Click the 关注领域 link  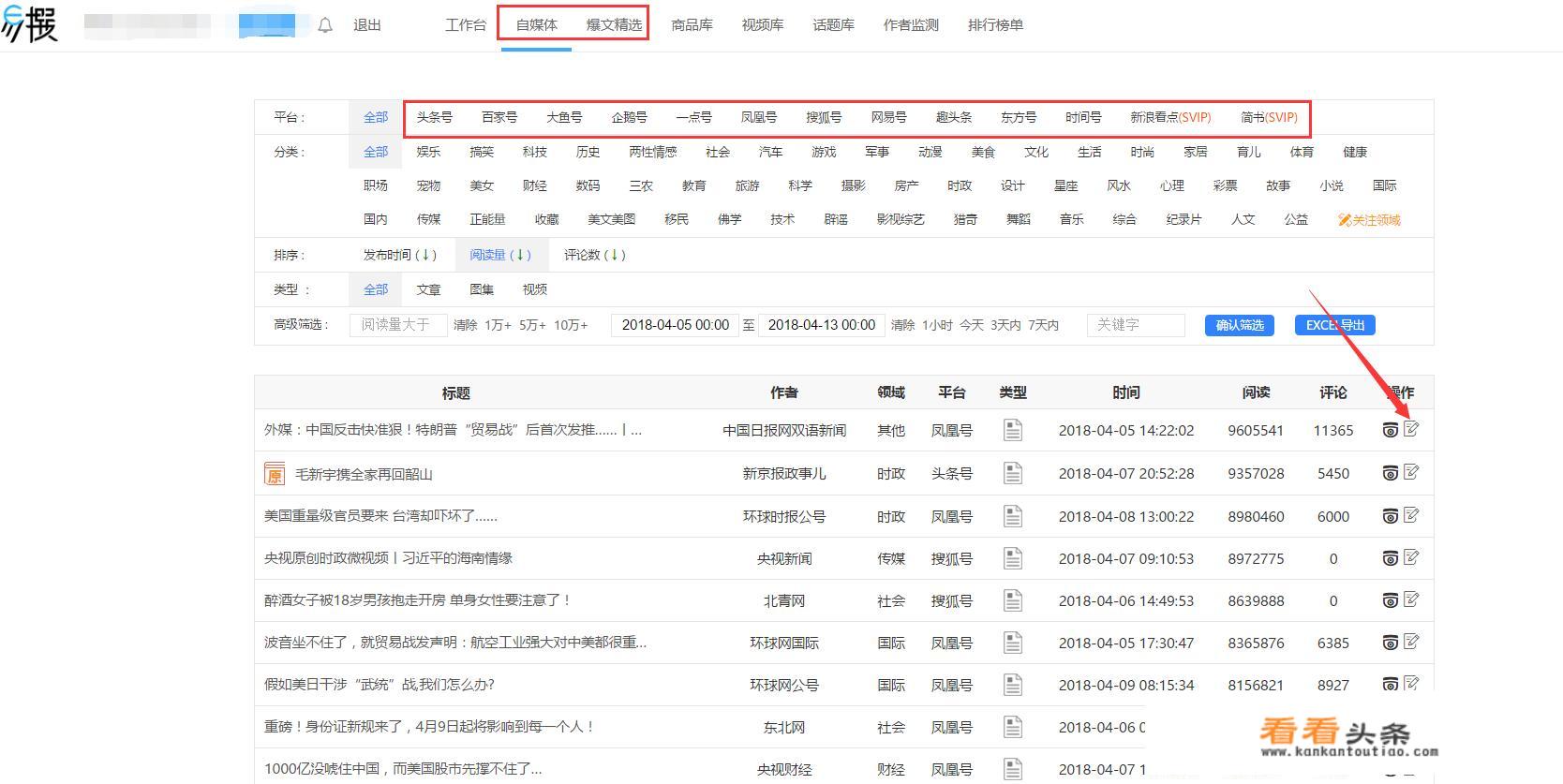click(x=1369, y=219)
